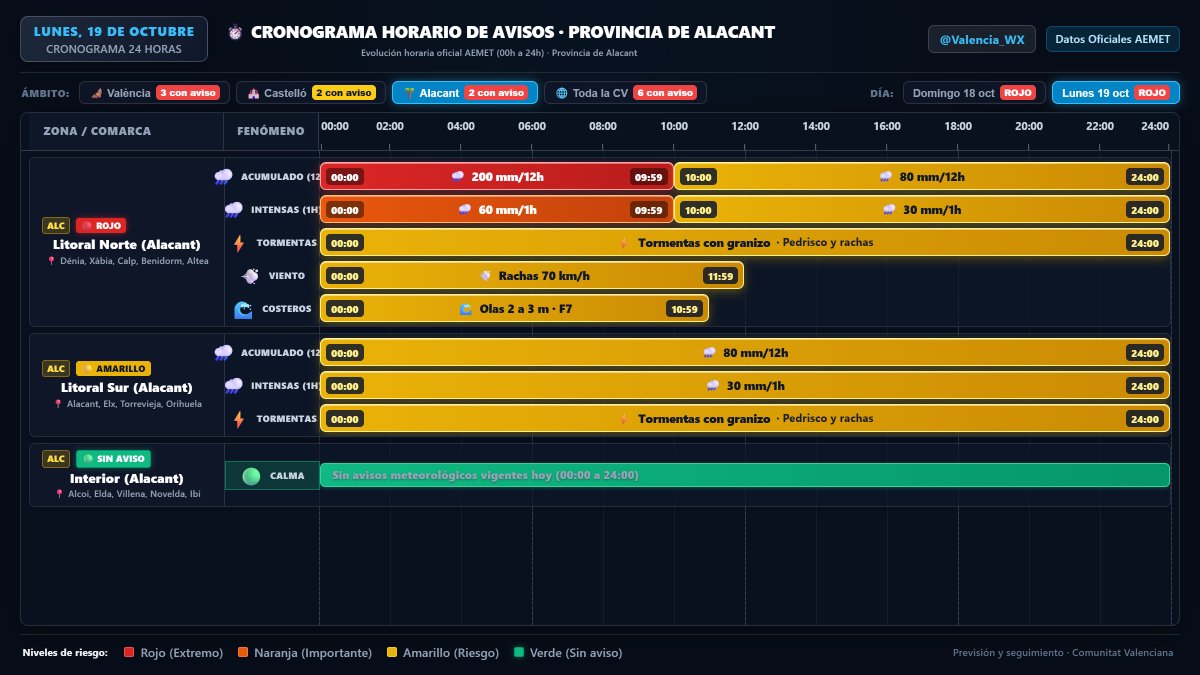This screenshot has width=1200, height=675.
Task: Click the Olas 2 a 3 m coastal bar
Action: (514, 309)
